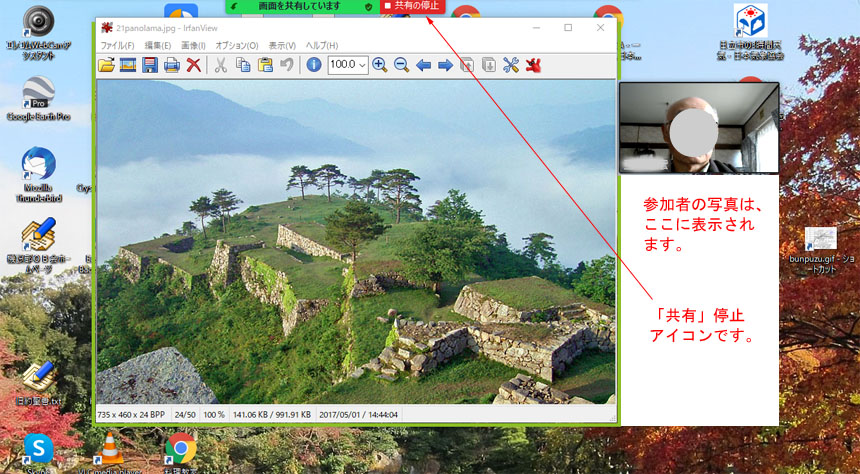Open the bunpuzu.gif shortcut on desktop
The image size is (860, 474).
(x=821, y=250)
